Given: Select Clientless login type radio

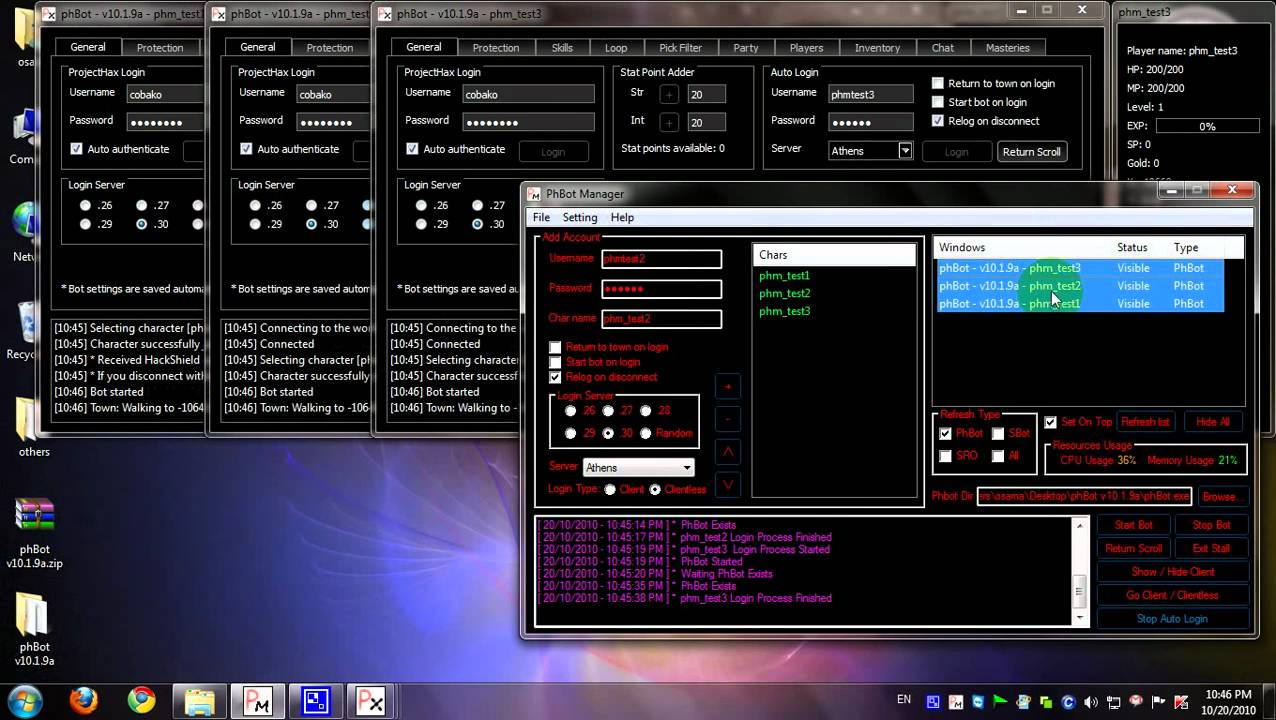Looking at the screenshot, I should pyautogui.click(x=655, y=489).
